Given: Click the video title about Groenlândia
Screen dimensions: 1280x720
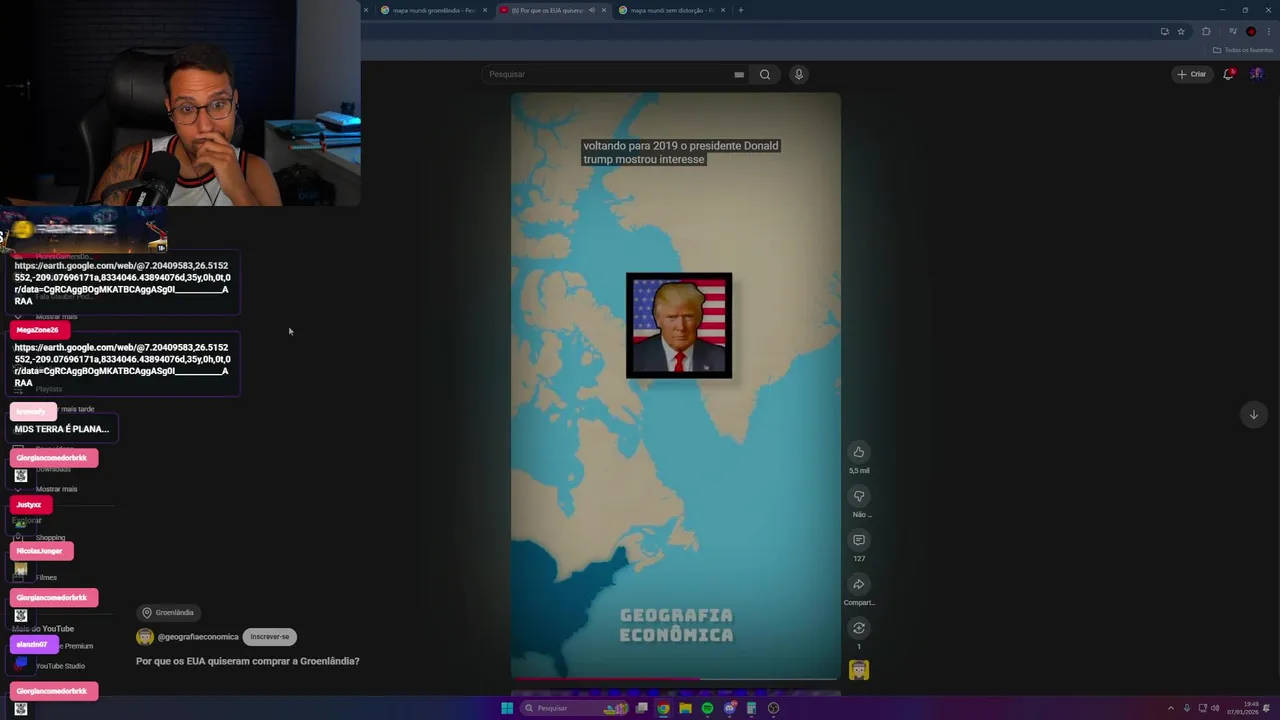Looking at the screenshot, I should 248,661.
